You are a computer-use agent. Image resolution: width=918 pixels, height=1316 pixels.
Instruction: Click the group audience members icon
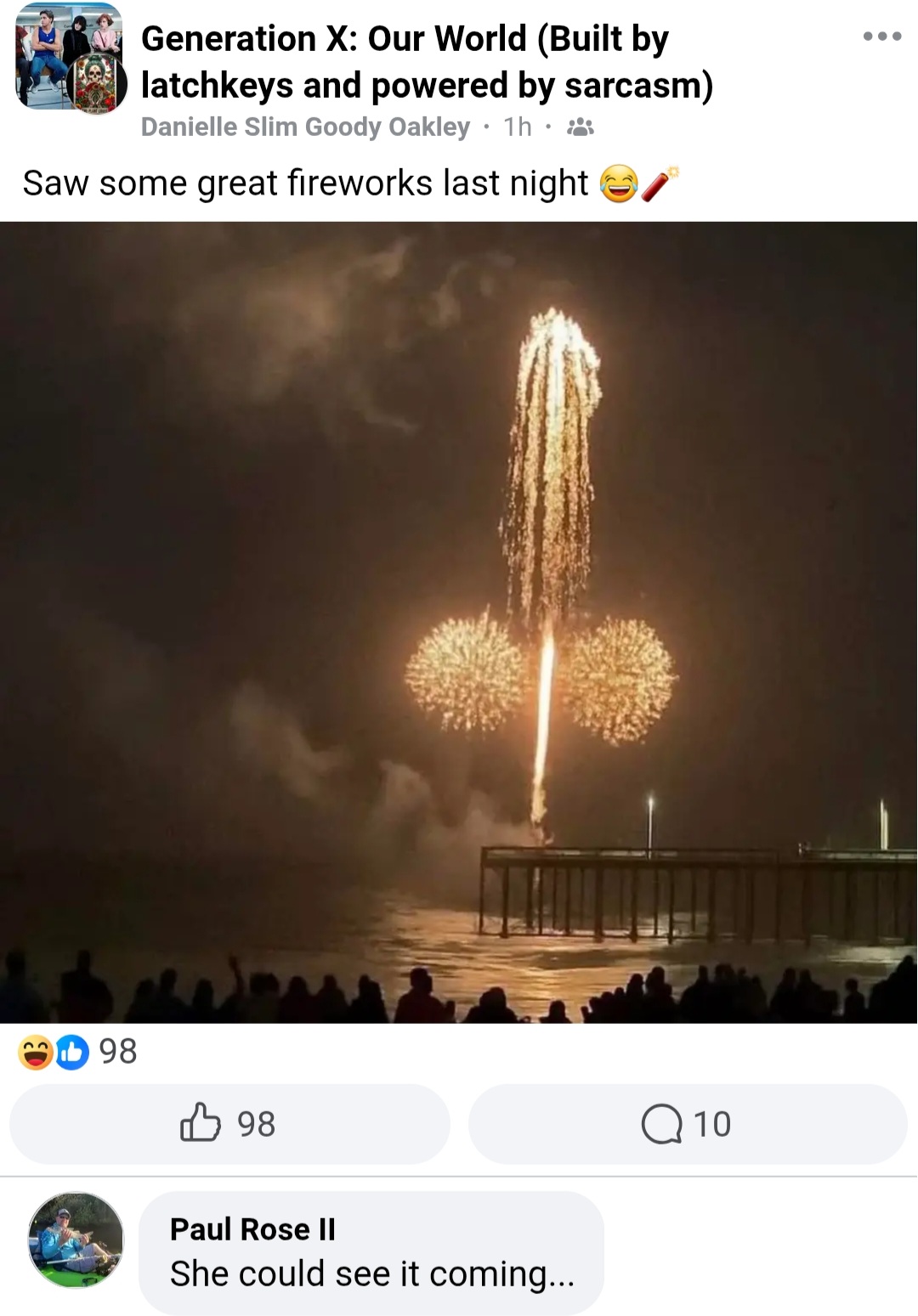[580, 127]
